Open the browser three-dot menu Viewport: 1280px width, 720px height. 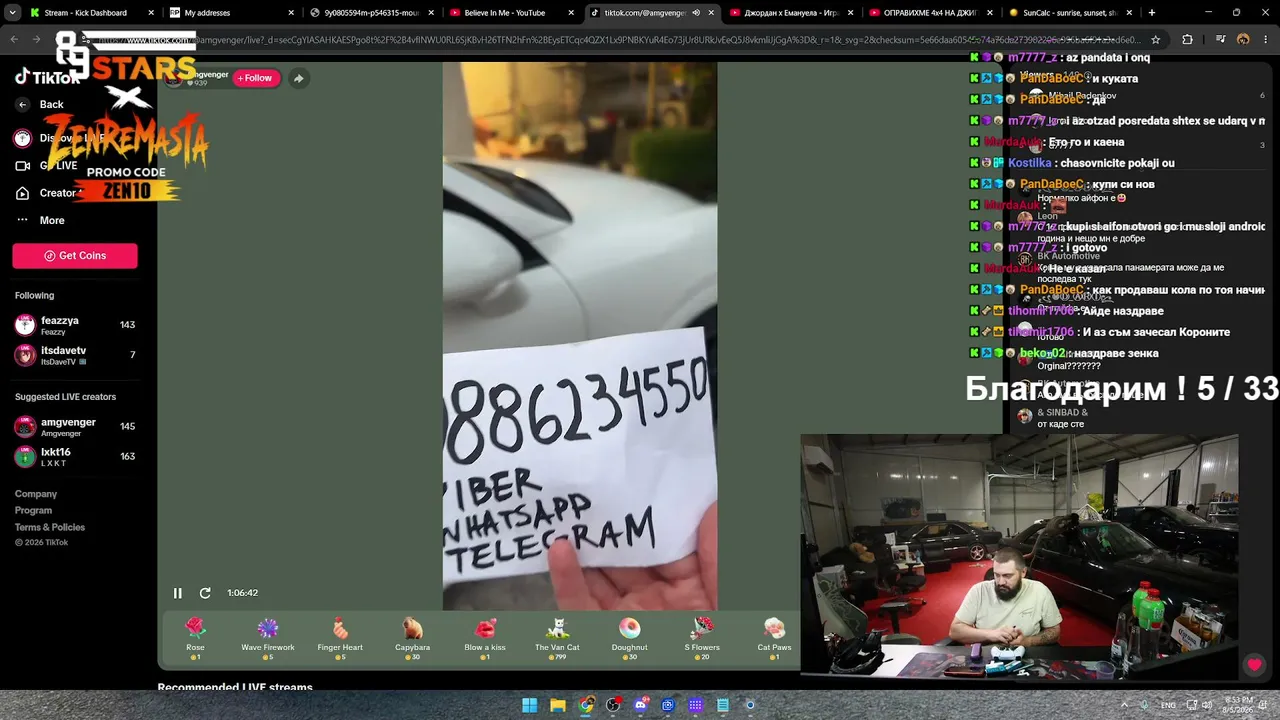1266,40
